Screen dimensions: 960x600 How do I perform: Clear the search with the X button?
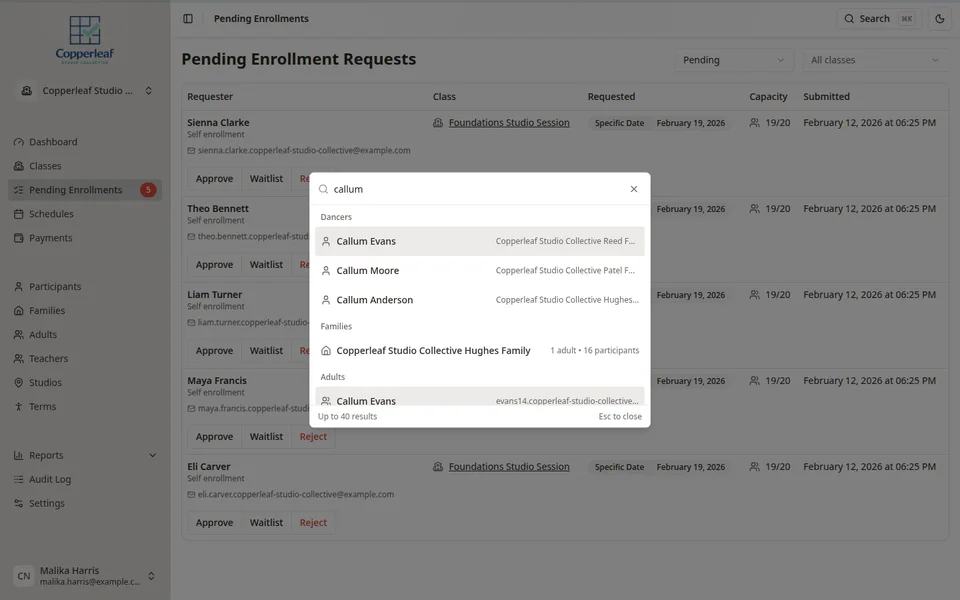click(x=633, y=188)
